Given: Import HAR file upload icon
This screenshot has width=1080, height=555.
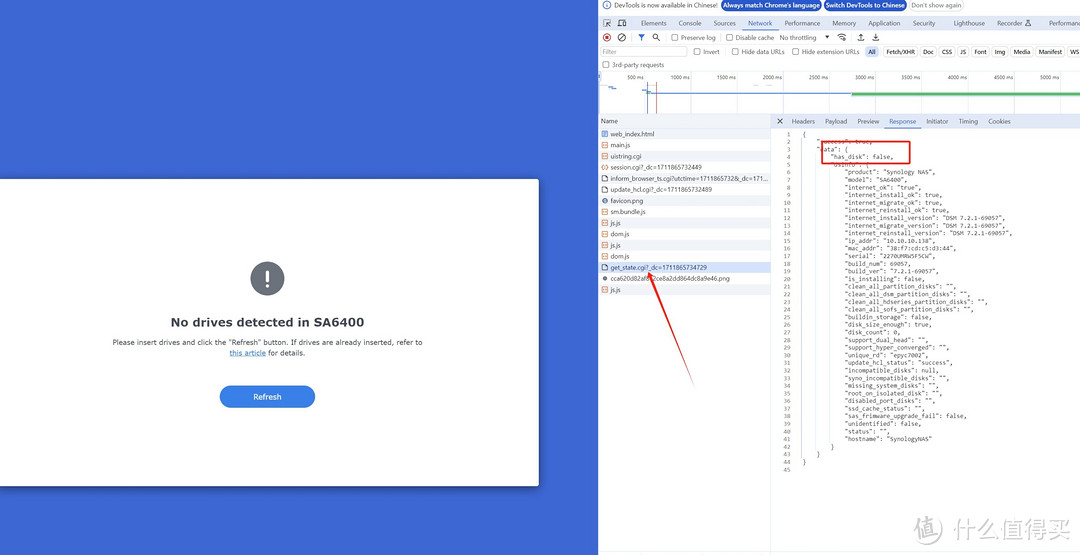Looking at the screenshot, I should tap(860, 38).
